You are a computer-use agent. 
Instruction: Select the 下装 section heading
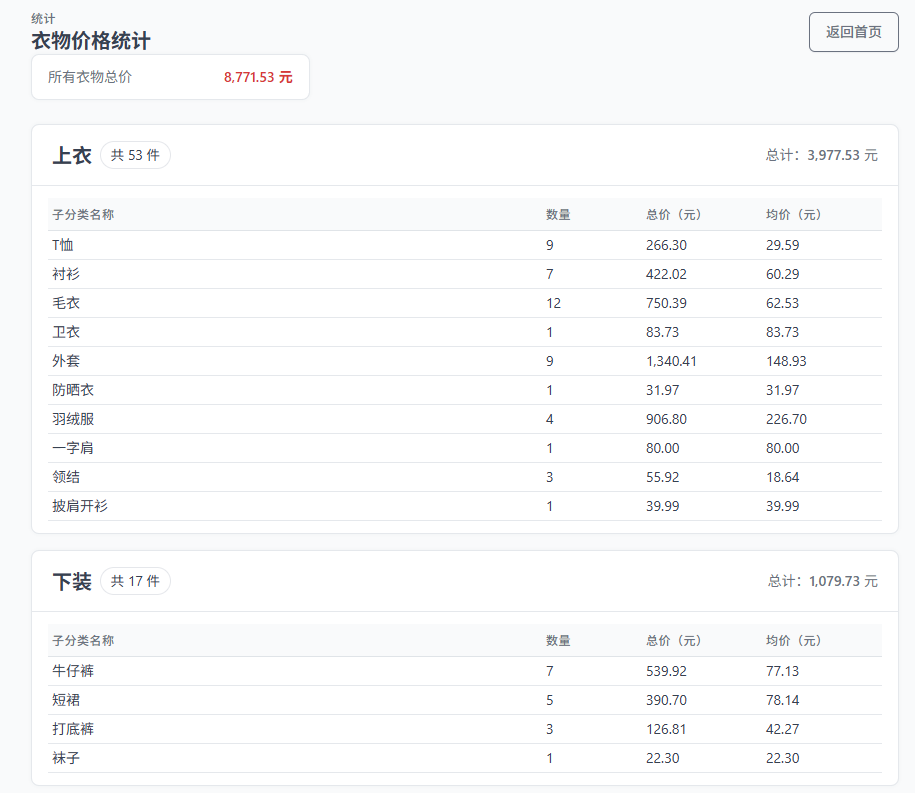[x=71, y=581]
